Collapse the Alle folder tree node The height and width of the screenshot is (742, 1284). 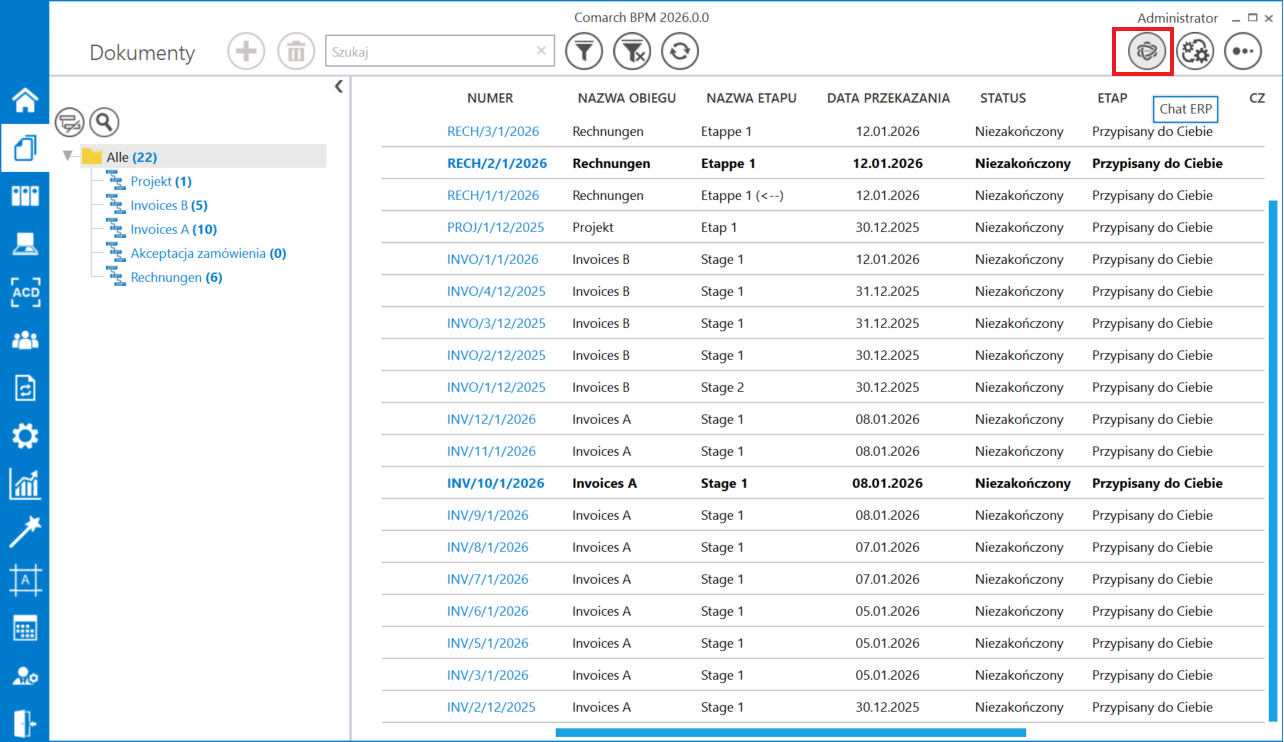pyautogui.click(x=67, y=156)
